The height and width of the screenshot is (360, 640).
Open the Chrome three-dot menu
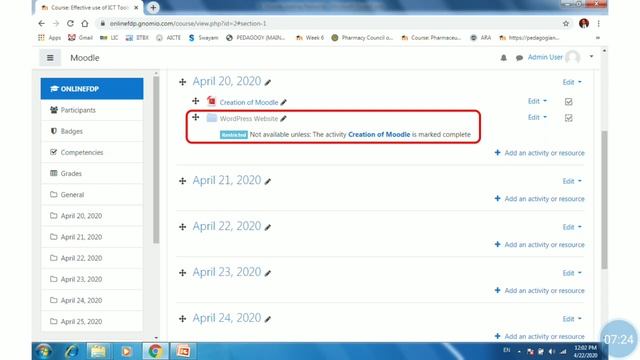pos(598,24)
